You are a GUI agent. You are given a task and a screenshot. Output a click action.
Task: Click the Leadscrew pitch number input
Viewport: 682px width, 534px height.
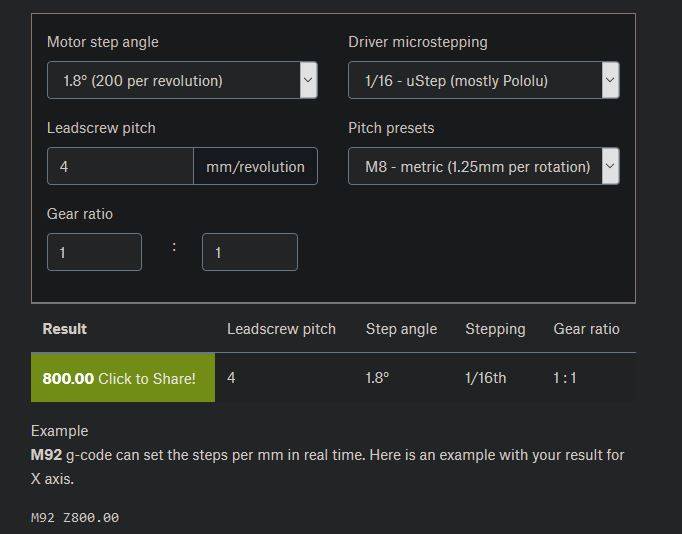(120, 166)
